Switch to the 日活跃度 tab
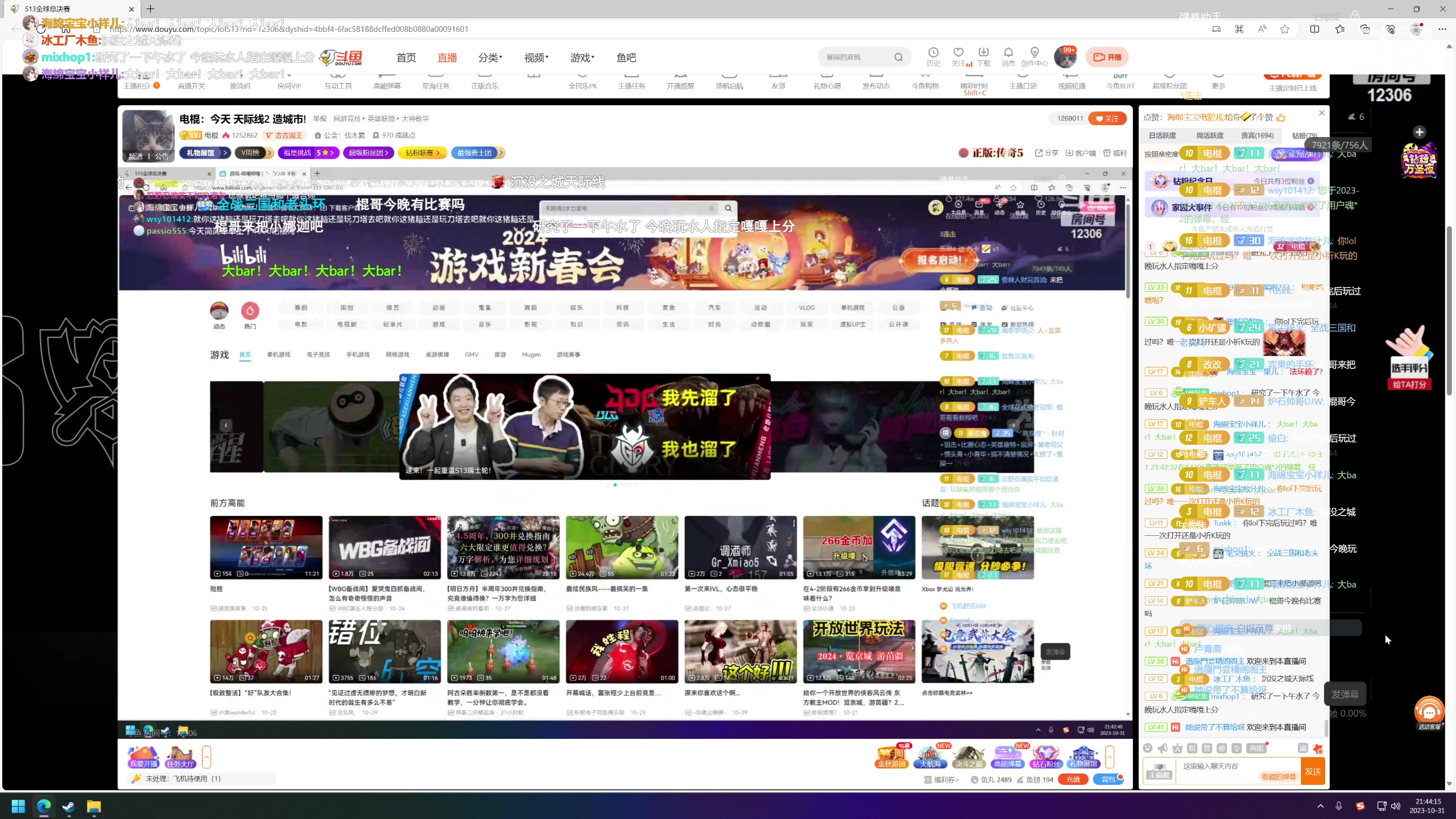 pyautogui.click(x=1163, y=135)
